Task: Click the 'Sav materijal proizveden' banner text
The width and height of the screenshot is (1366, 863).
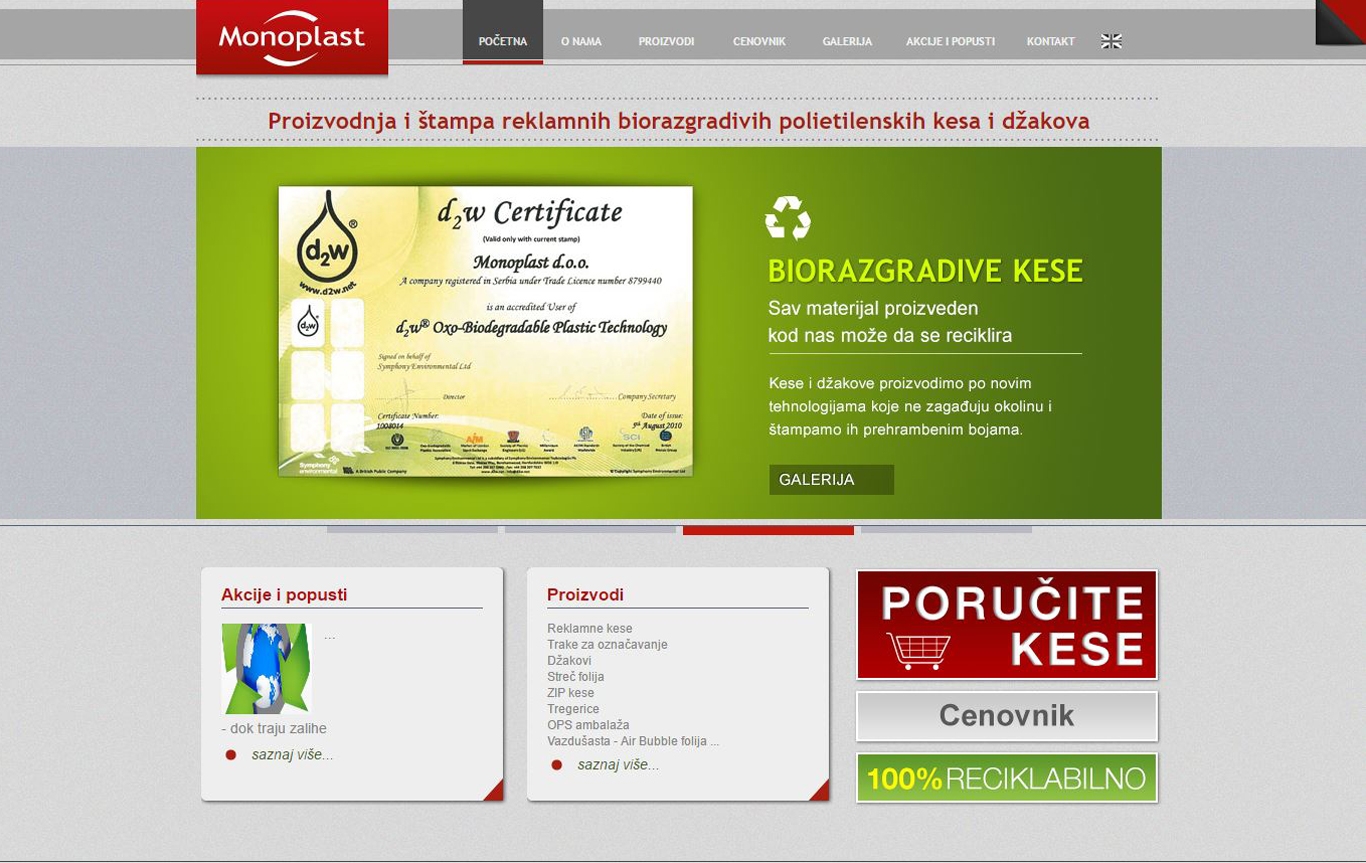Action: tap(873, 308)
